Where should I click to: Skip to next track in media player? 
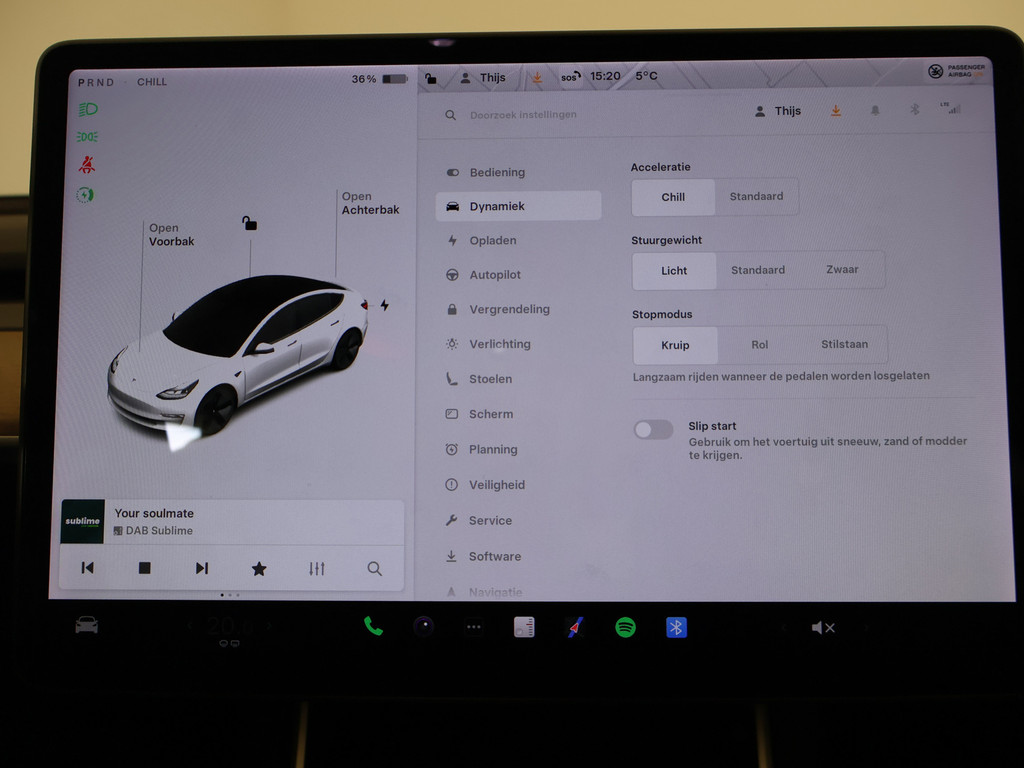click(201, 568)
